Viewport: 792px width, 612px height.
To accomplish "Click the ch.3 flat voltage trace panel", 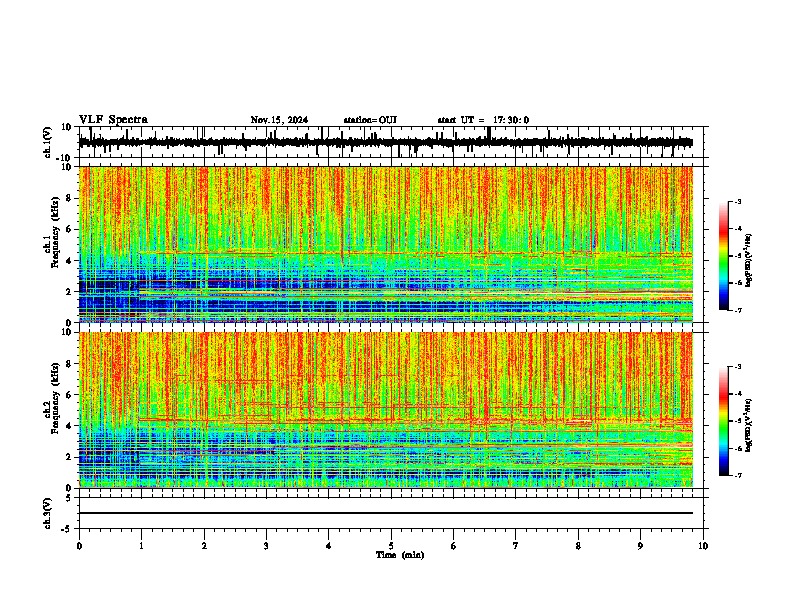I will (x=391, y=513).
